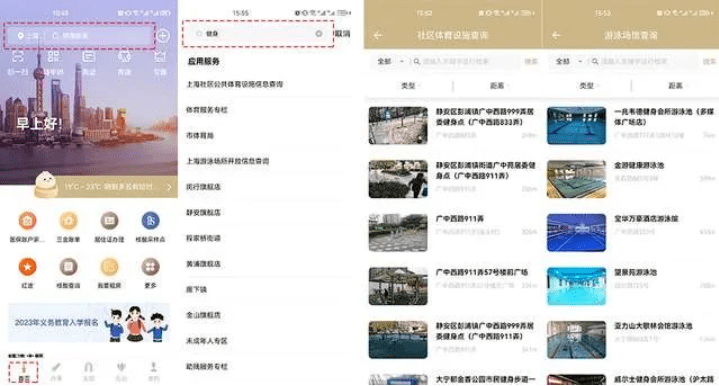Expand 类型 filter on swimming venues page
This screenshot has width=719, height=386.
(x=589, y=86)
